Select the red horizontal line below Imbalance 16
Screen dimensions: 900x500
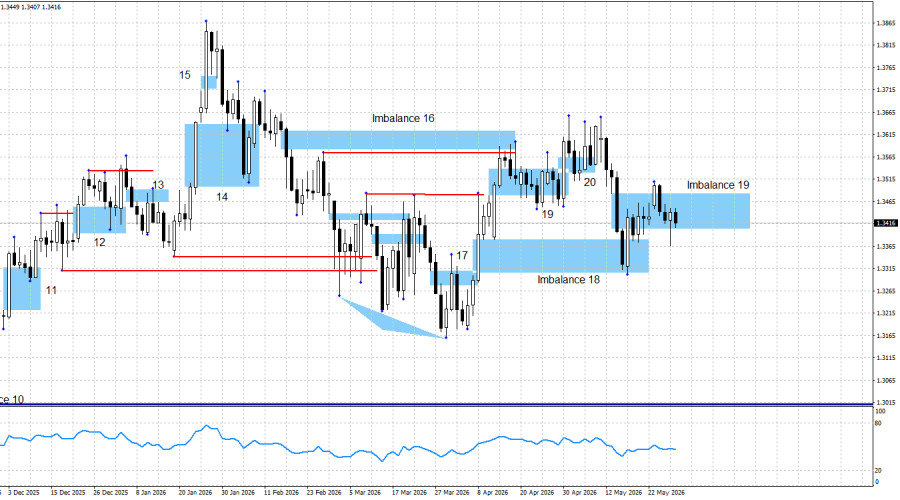(x=419, y=153)
